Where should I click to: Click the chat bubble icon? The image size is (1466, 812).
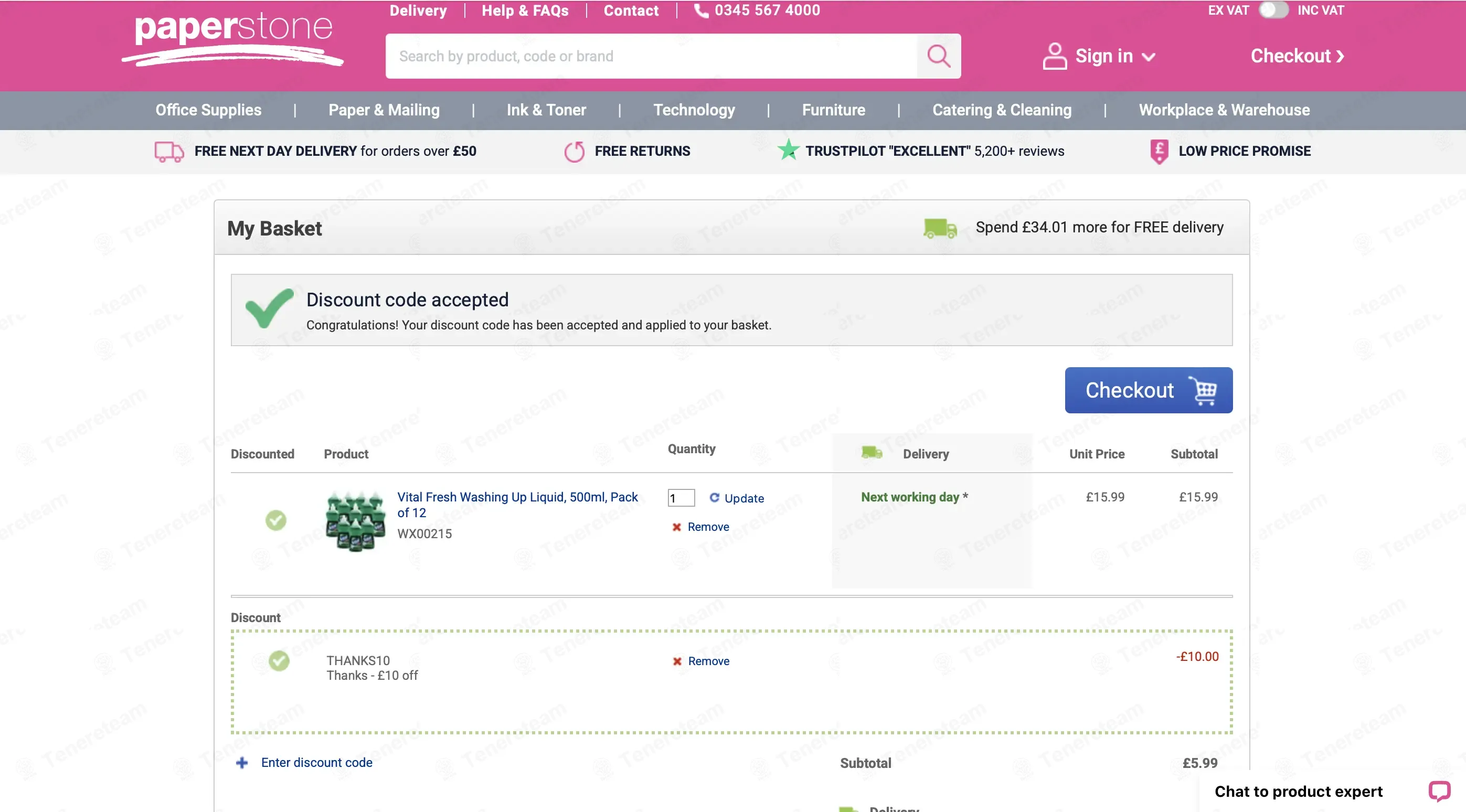[1439, 791]
